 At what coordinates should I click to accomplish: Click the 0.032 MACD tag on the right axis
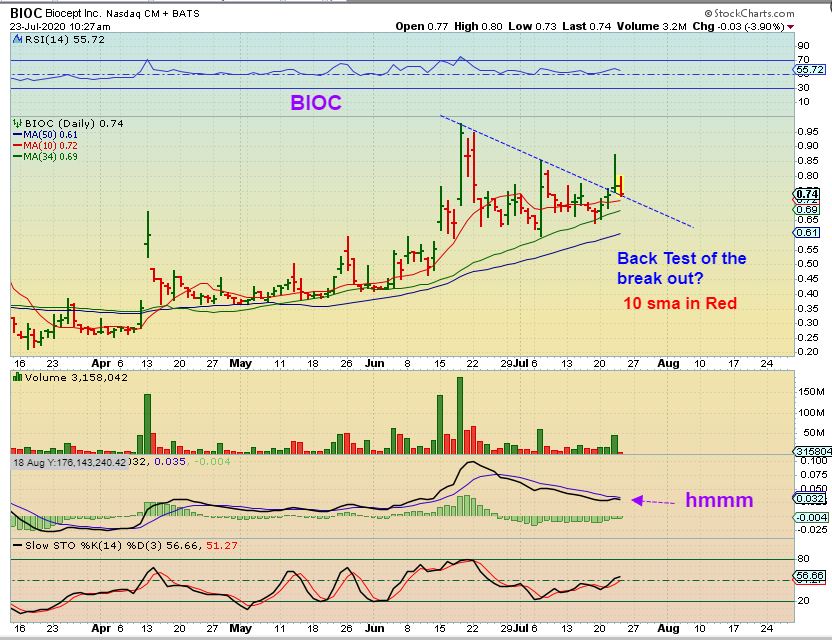(x=810, y=498)
